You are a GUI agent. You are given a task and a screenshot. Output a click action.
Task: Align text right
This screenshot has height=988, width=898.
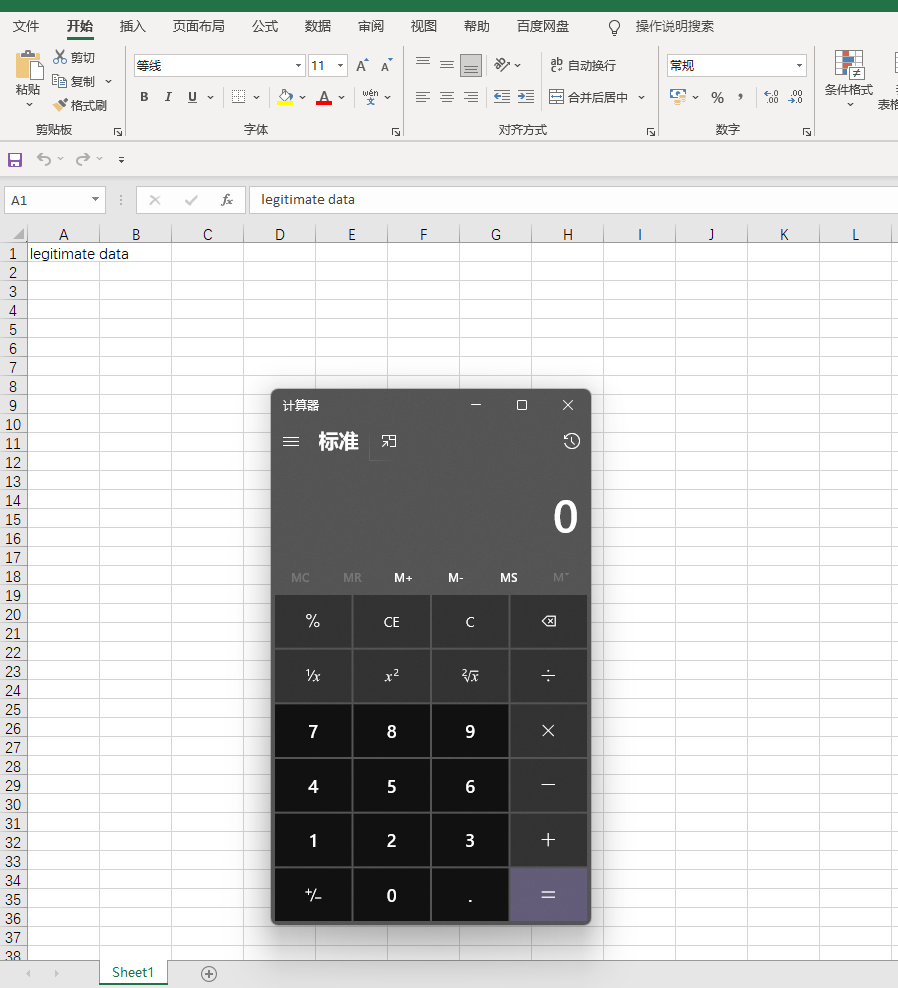471,97
